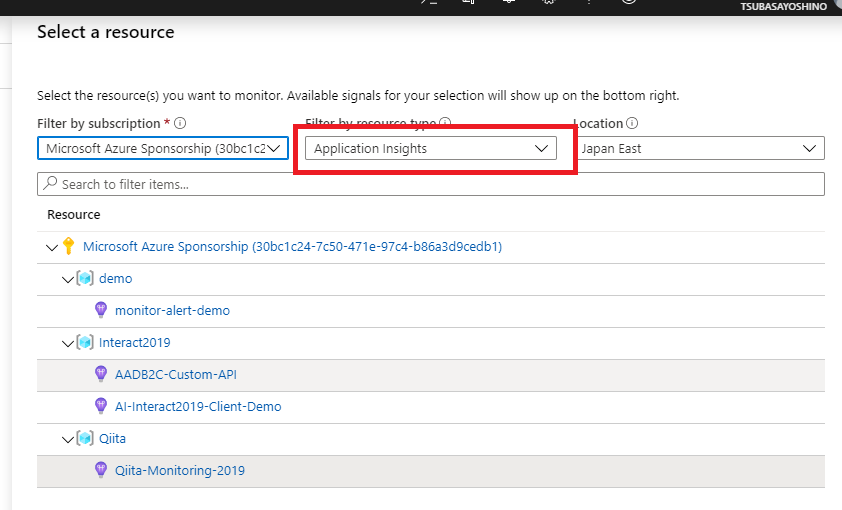Click the info icon next to Location
The height and width of the screenshot is (510, 842).
pyautogui.click(x=633, y=123)
